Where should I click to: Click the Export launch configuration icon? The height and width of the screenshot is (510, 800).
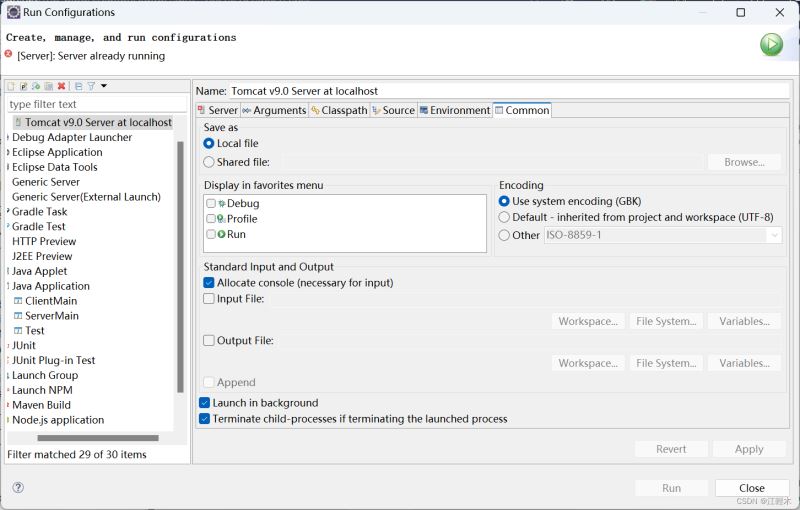point(36,86)
